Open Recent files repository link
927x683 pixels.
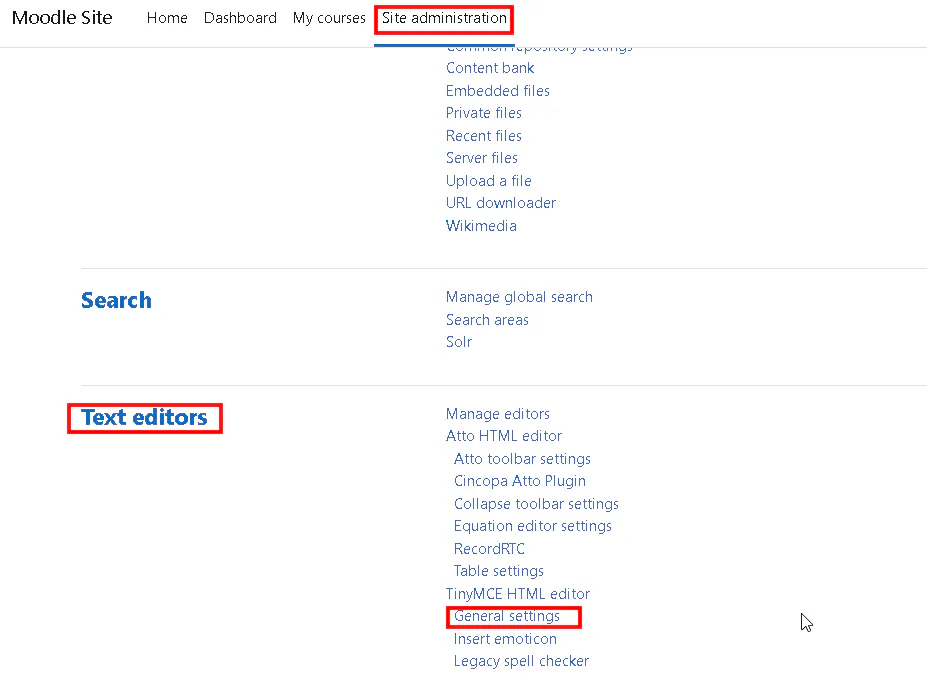[484, 135]
